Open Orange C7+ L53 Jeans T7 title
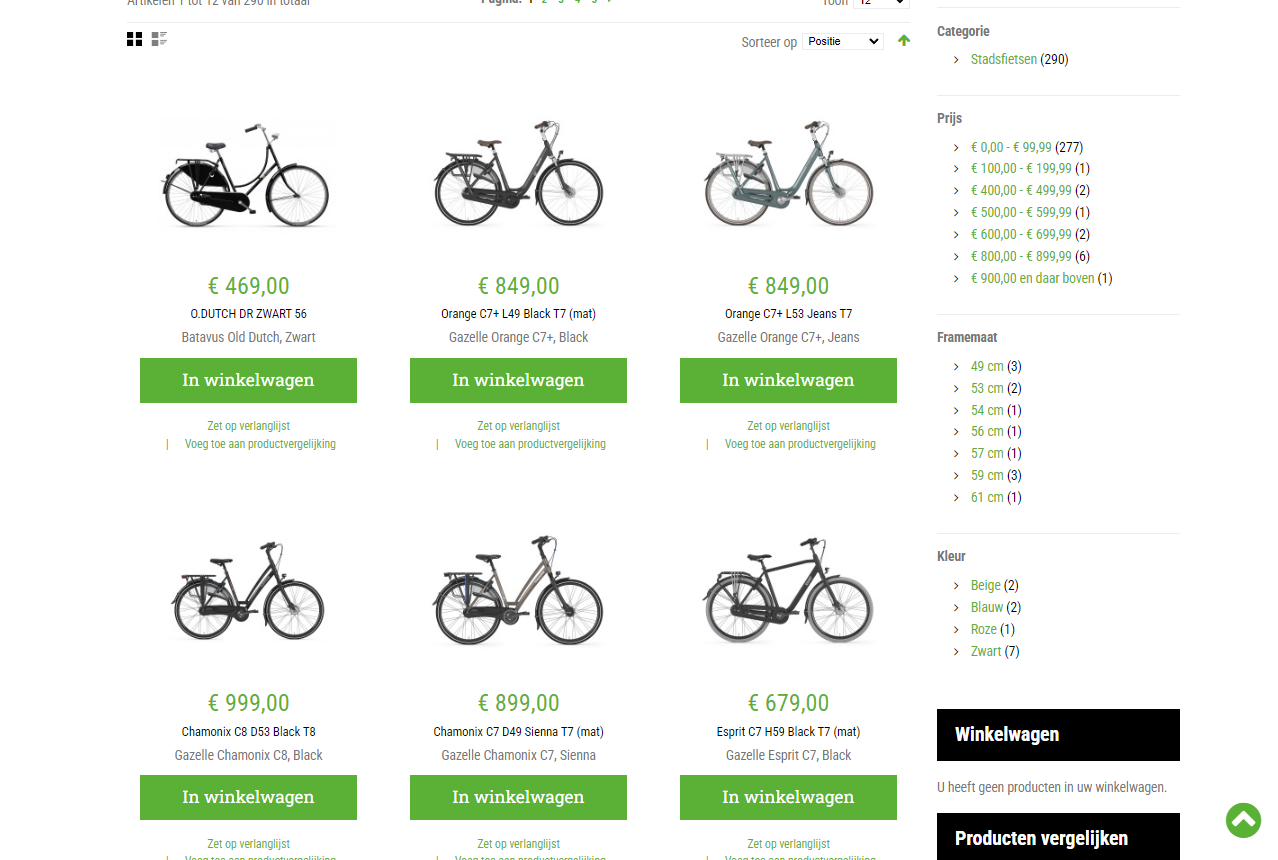Image resolution: width=1278 pixels, height=860 pixels. [788, 314]
